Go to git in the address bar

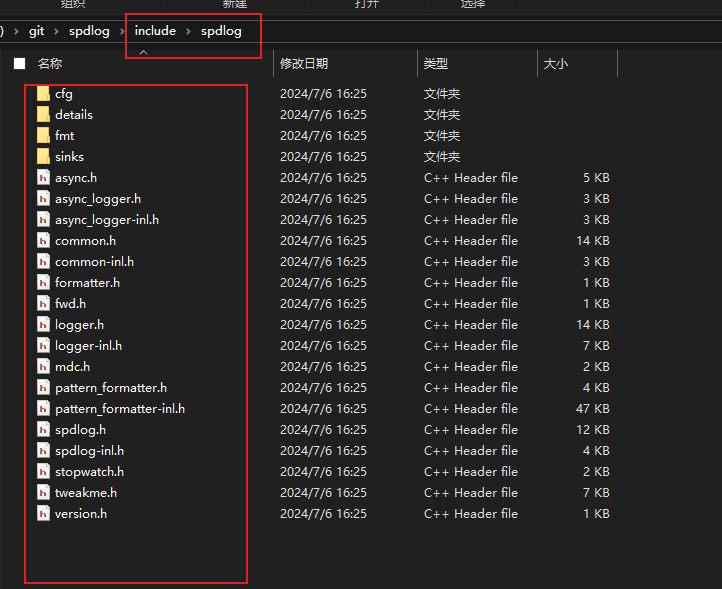[x=36, y=31]
